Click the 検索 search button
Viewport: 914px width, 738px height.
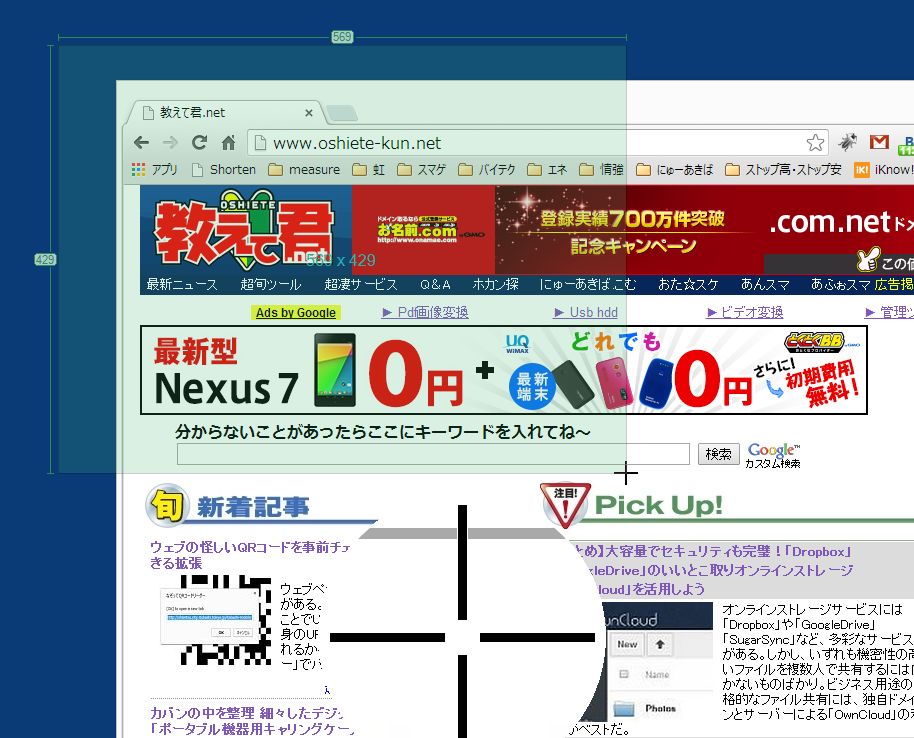pyautogui.click(x=718, y=454)
